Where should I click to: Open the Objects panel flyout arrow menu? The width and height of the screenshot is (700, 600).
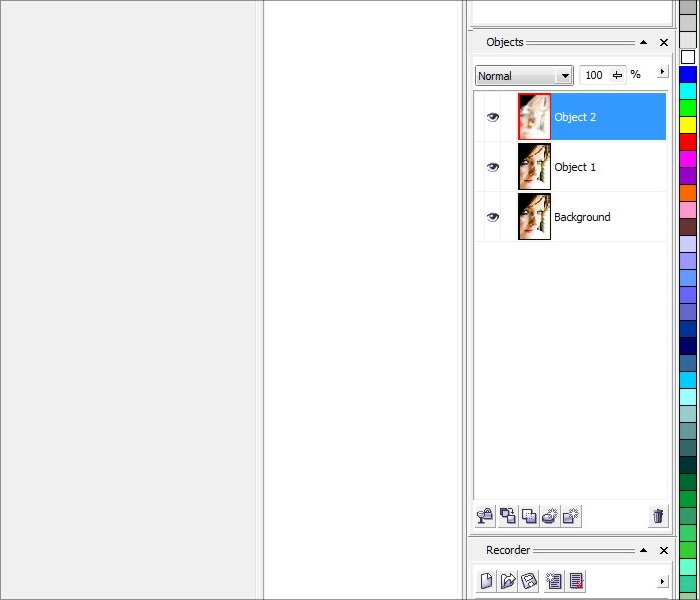(661, 72)
